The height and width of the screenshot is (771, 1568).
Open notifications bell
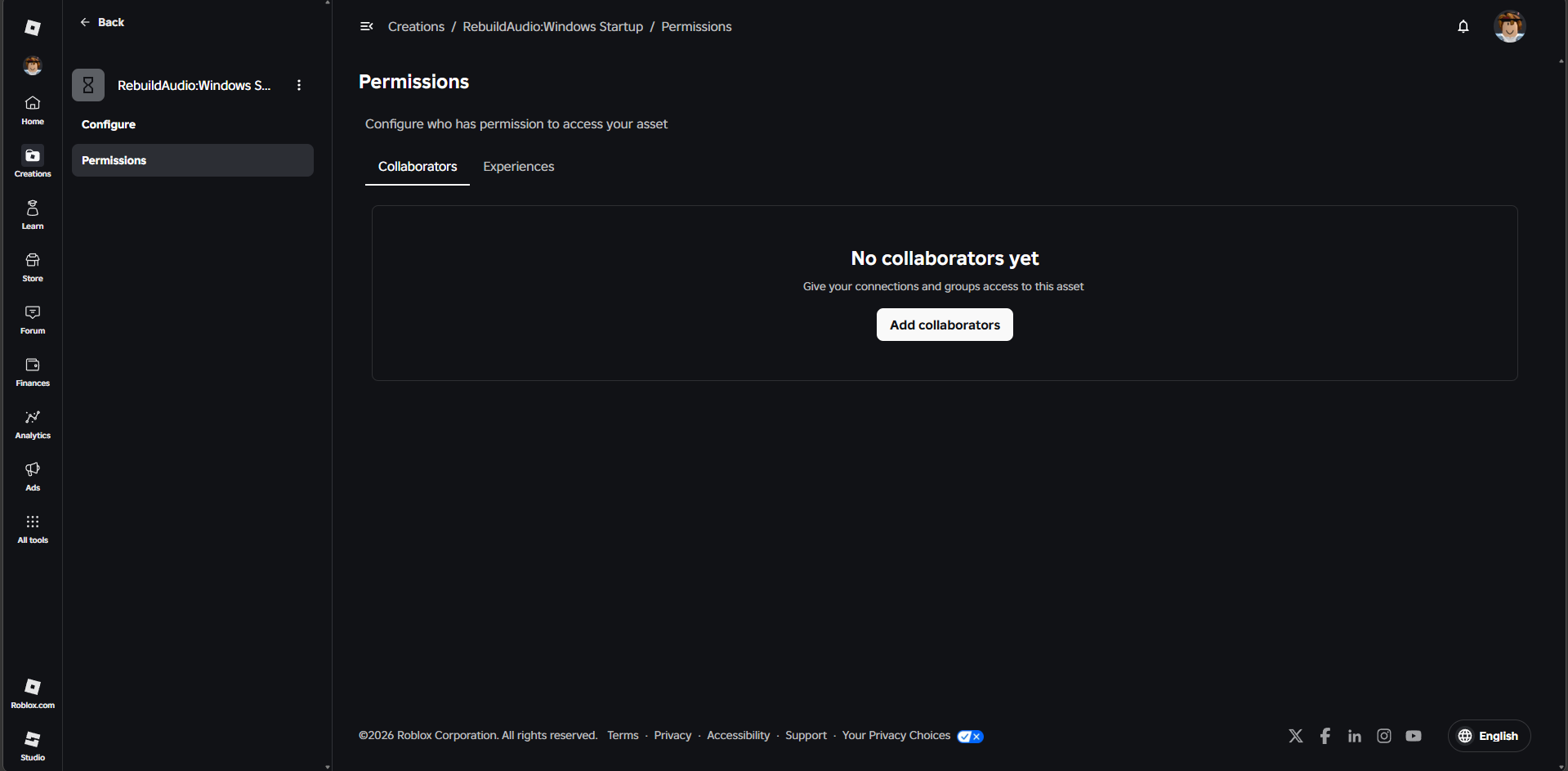(x=1463, y=27)
